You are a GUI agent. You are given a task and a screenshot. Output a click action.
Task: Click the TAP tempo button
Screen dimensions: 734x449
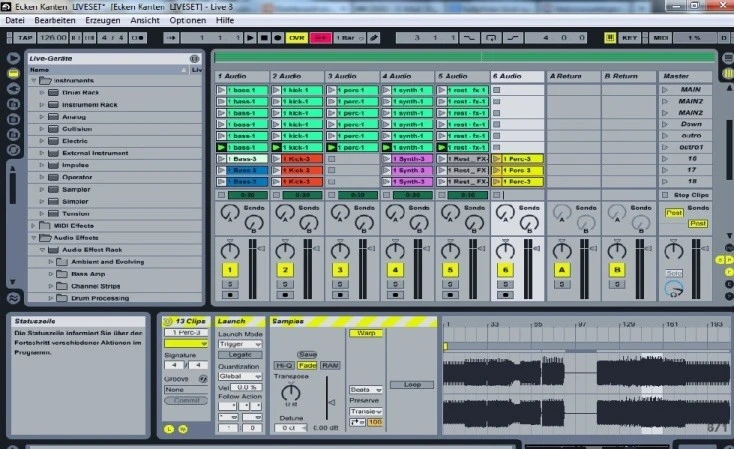pyautogui.click(x=25, y=38)
